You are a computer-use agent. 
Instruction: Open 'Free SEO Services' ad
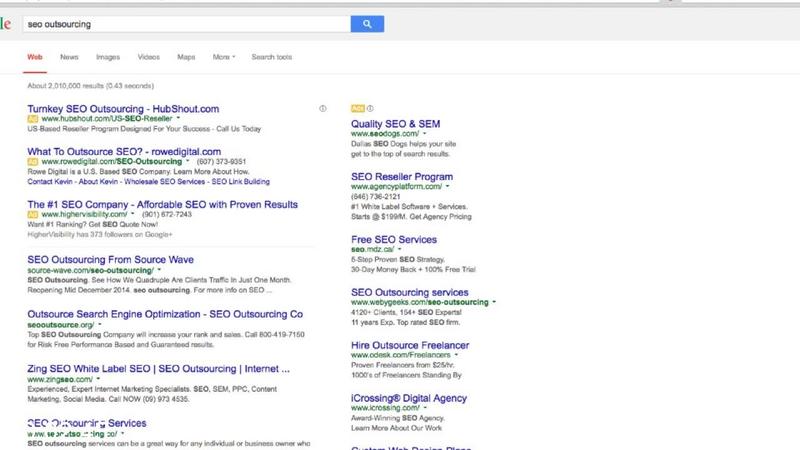click(x=393, y=239)
